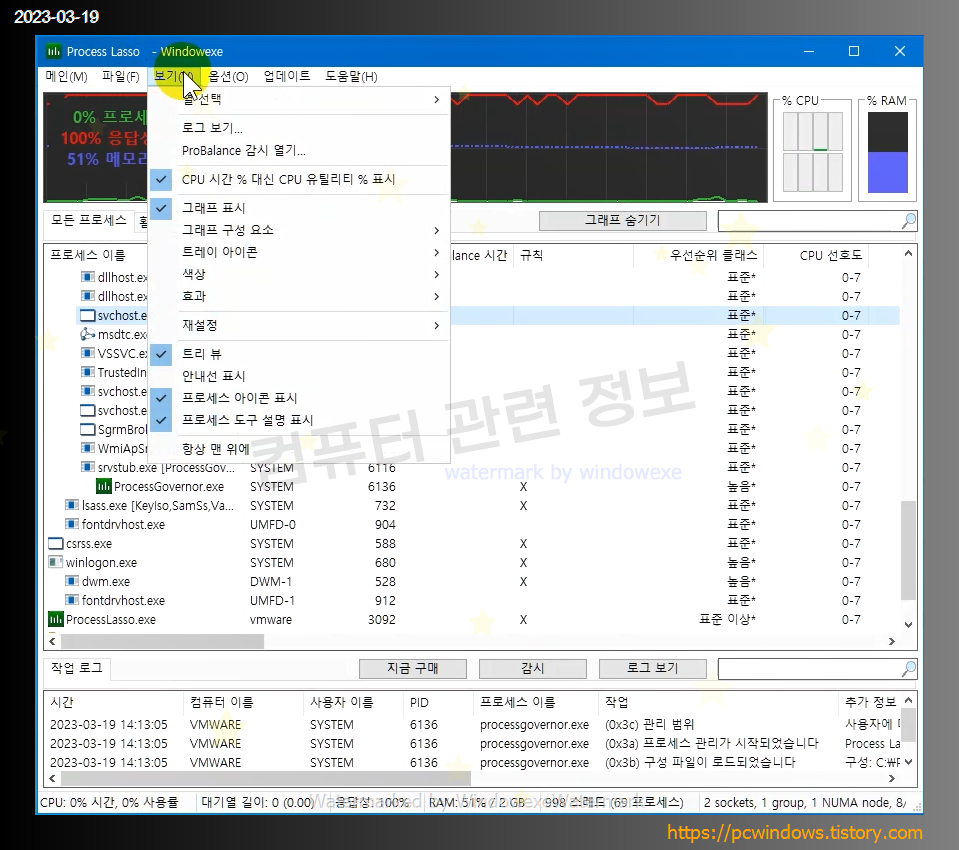Expand the 재설정 submenu

click(x=300, y=325)
